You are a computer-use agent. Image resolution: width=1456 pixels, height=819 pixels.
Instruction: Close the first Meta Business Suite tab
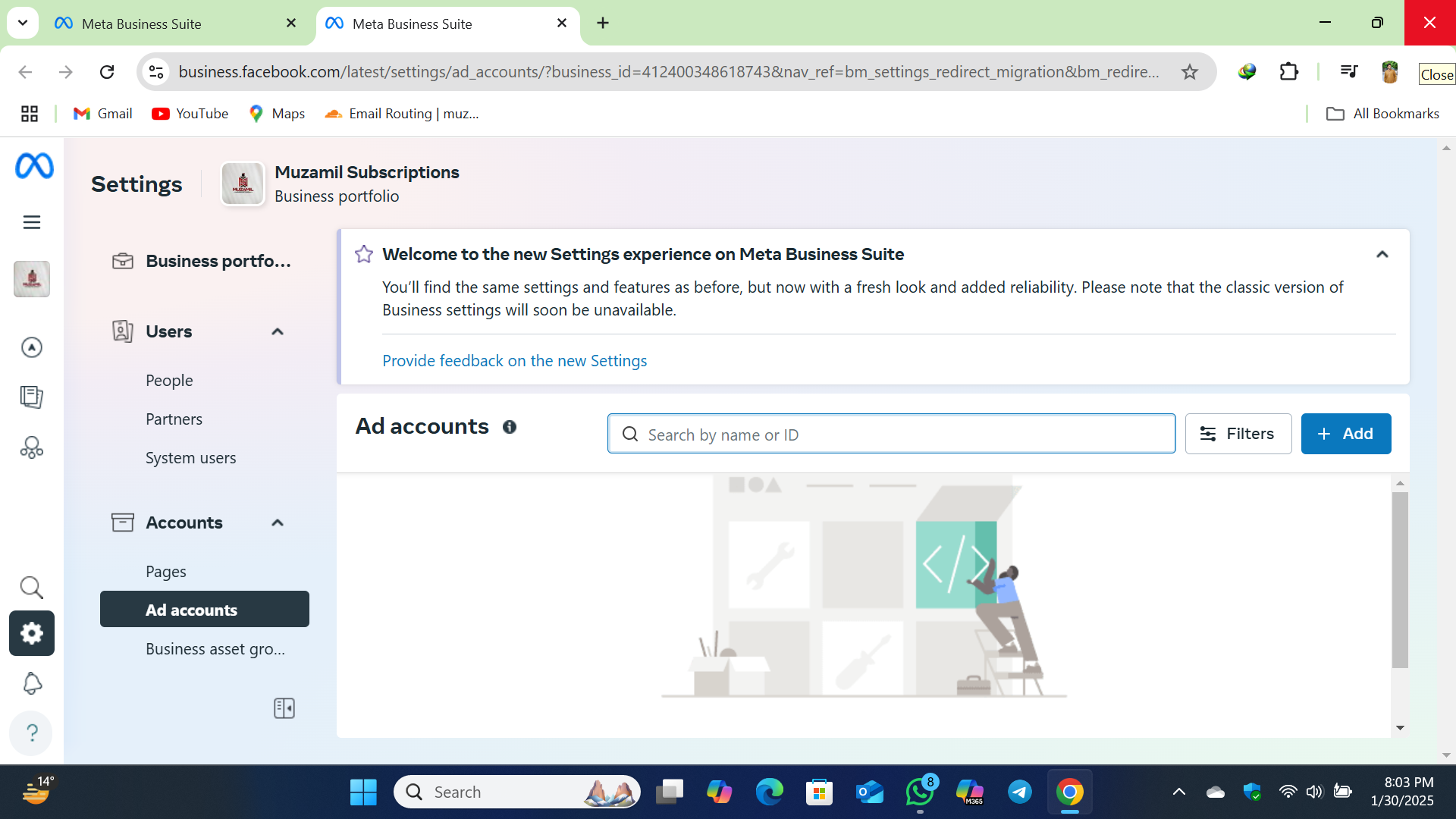pos(291,24)
